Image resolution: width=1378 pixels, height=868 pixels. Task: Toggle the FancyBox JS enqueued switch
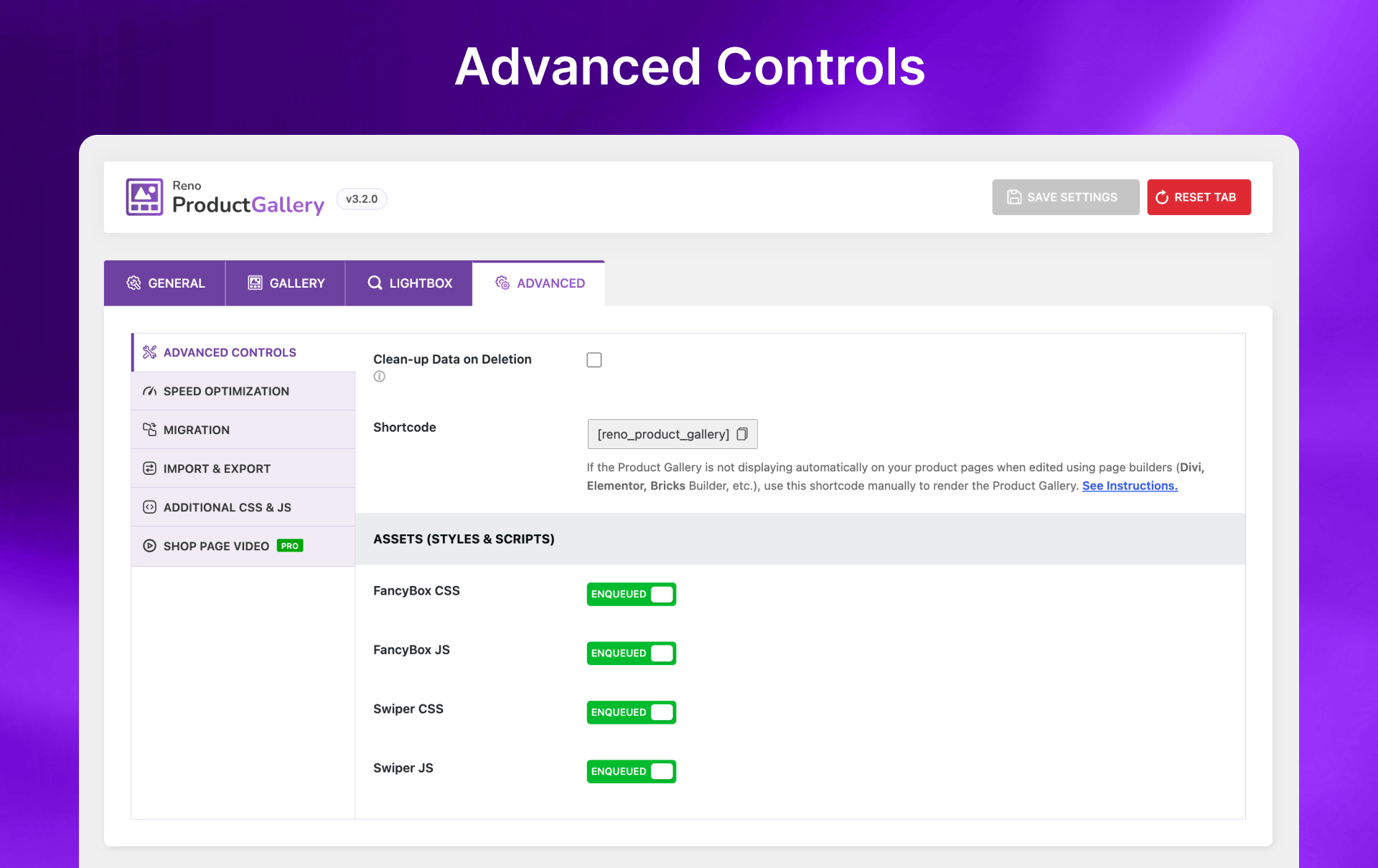(632, 654)
